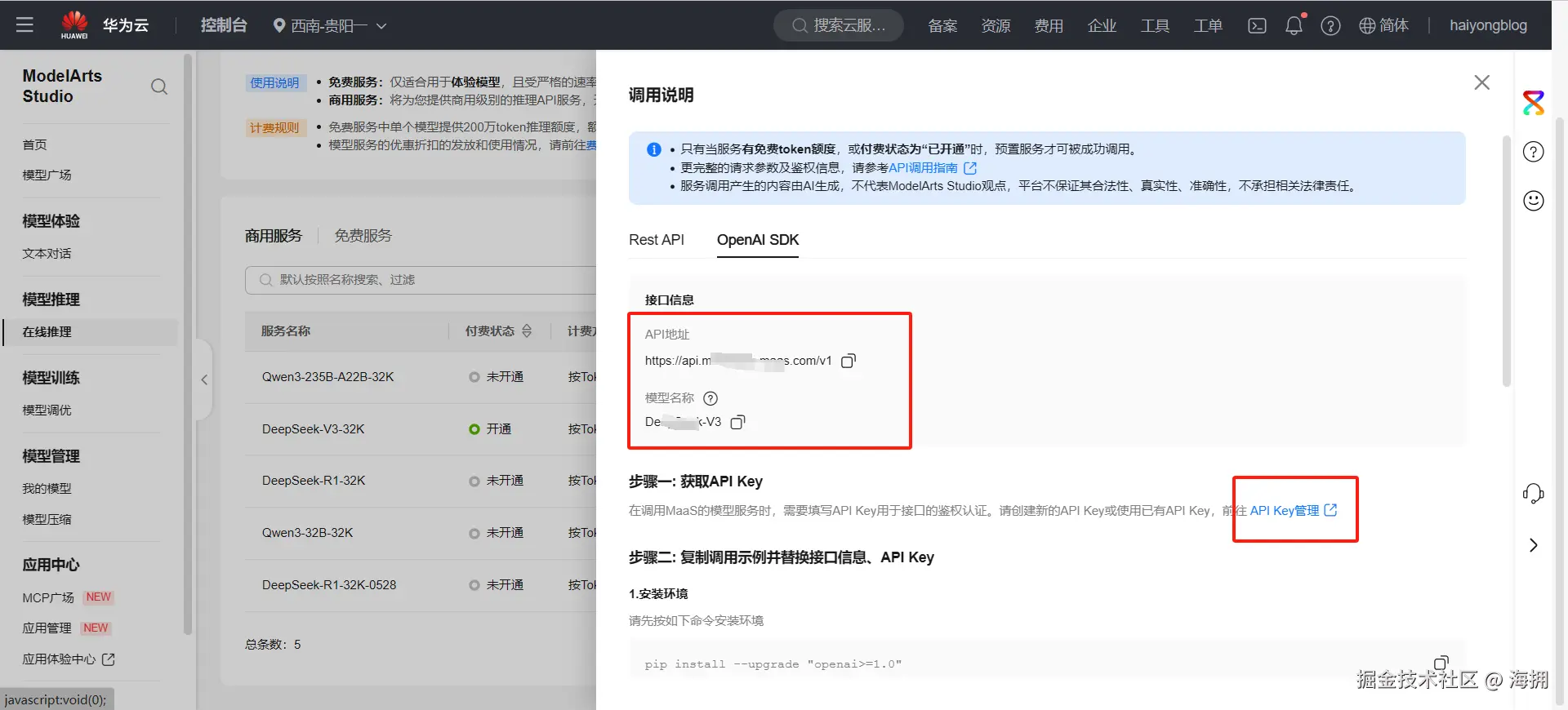Open the API调用指南 external link icon
Image resolution: width=1568 pixels, height=710 pixels.
point(970,168)
